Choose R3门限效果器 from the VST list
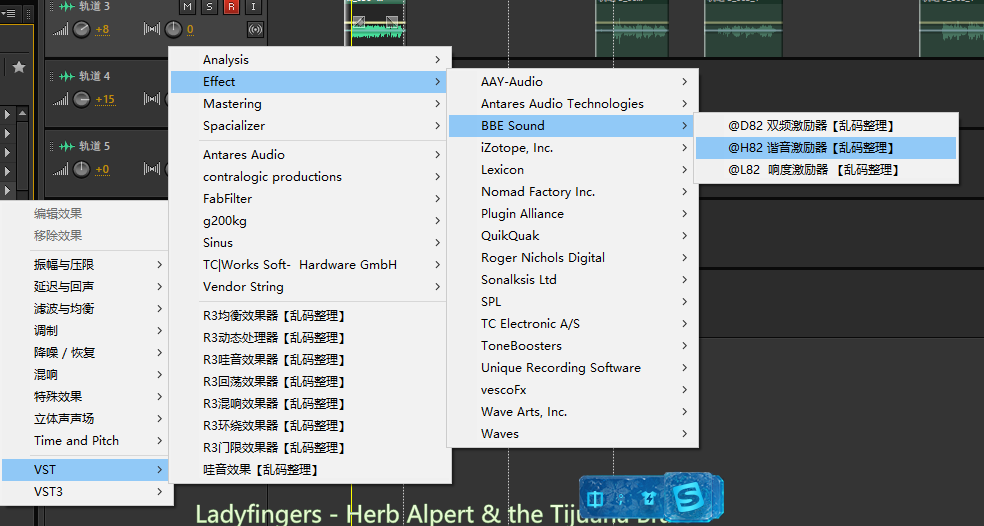This screenshot has height=526, width=984. pyautogui.click(x=308, y=448)
